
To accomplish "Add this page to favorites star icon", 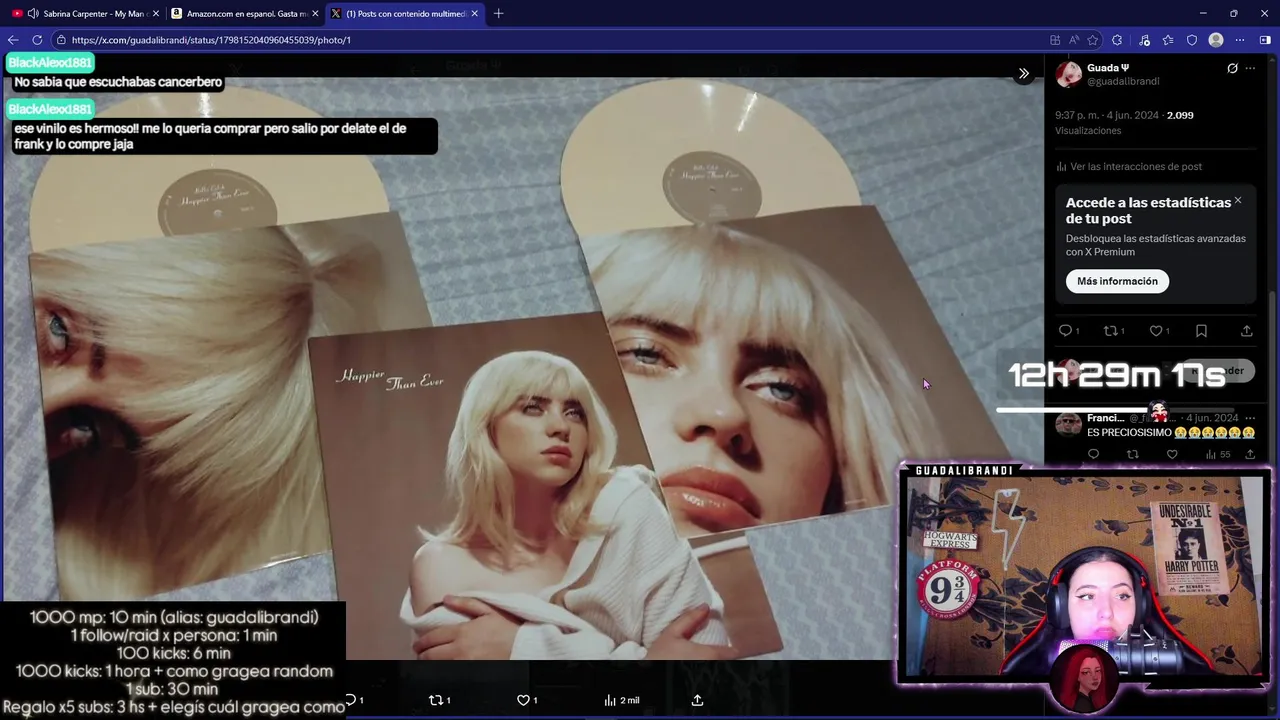I will [x=1093, y=40].
